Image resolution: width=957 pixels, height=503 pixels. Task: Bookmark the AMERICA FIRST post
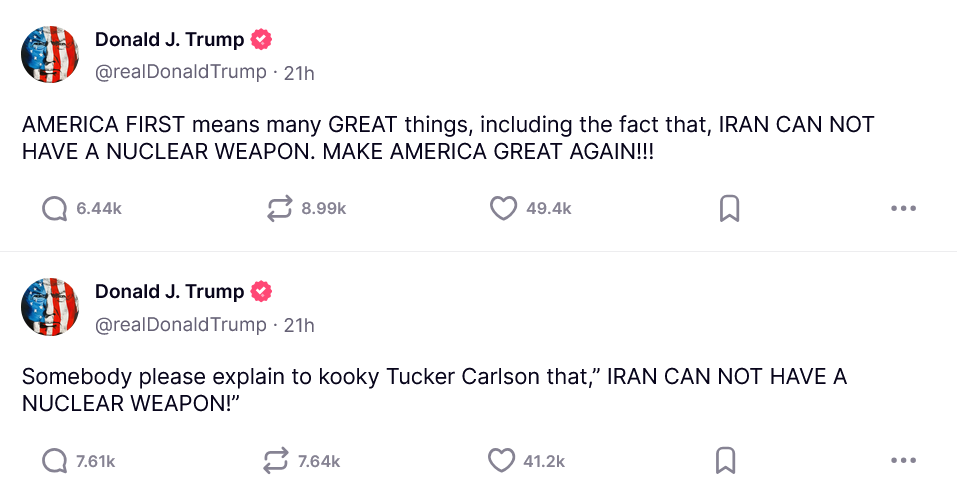pyautogui.click(x=729, y=208)
